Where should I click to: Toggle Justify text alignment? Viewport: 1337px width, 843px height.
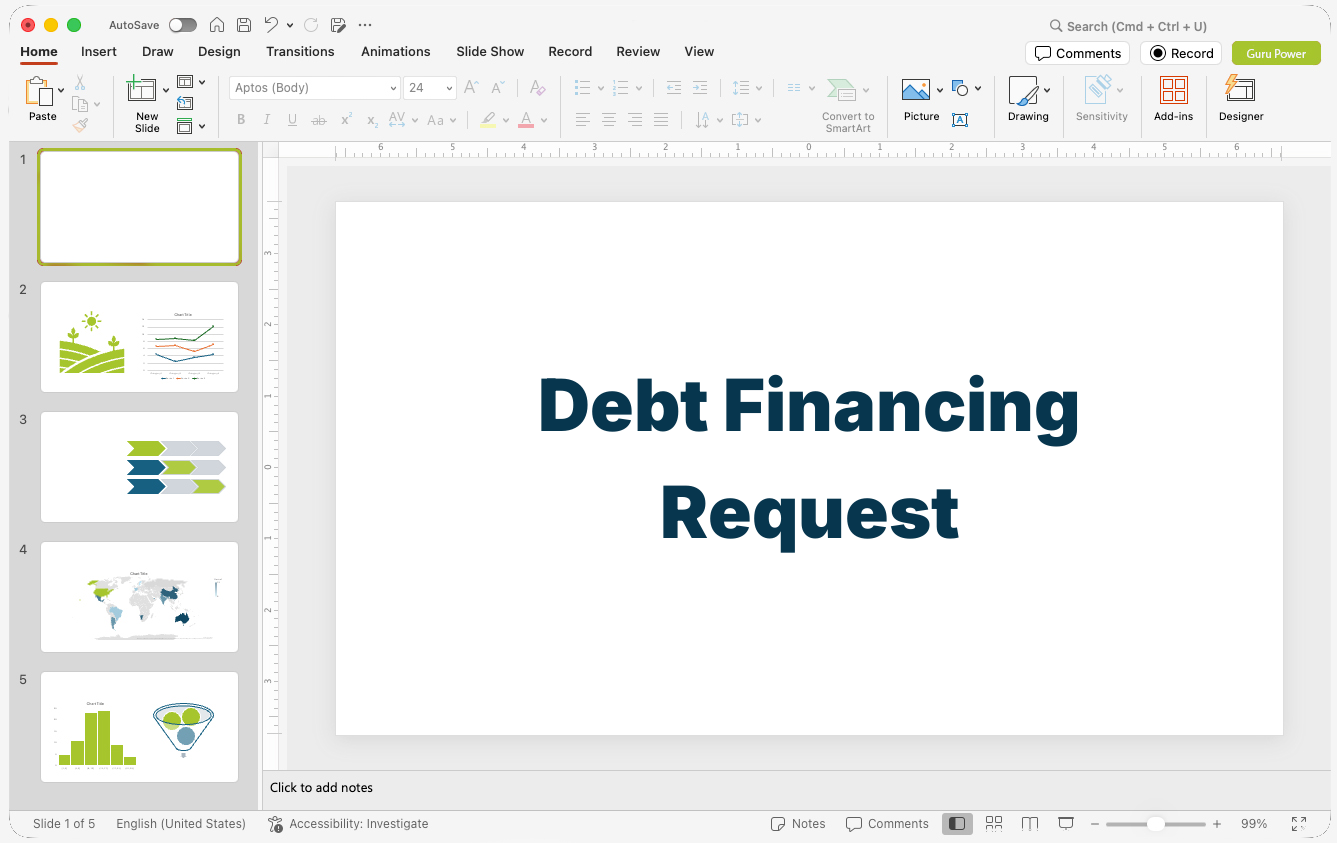coord(661,120)
